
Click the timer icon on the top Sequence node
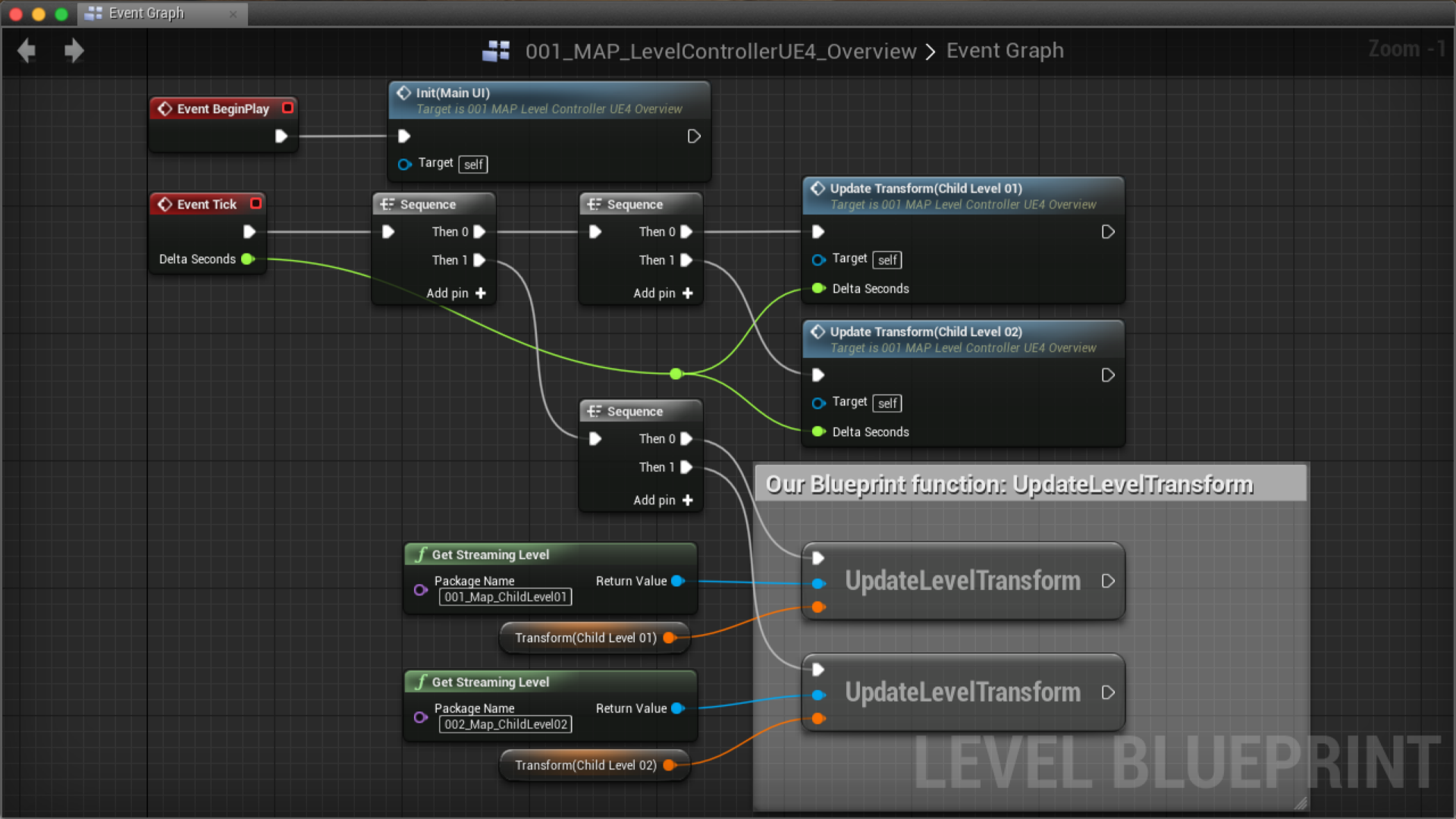388,203
